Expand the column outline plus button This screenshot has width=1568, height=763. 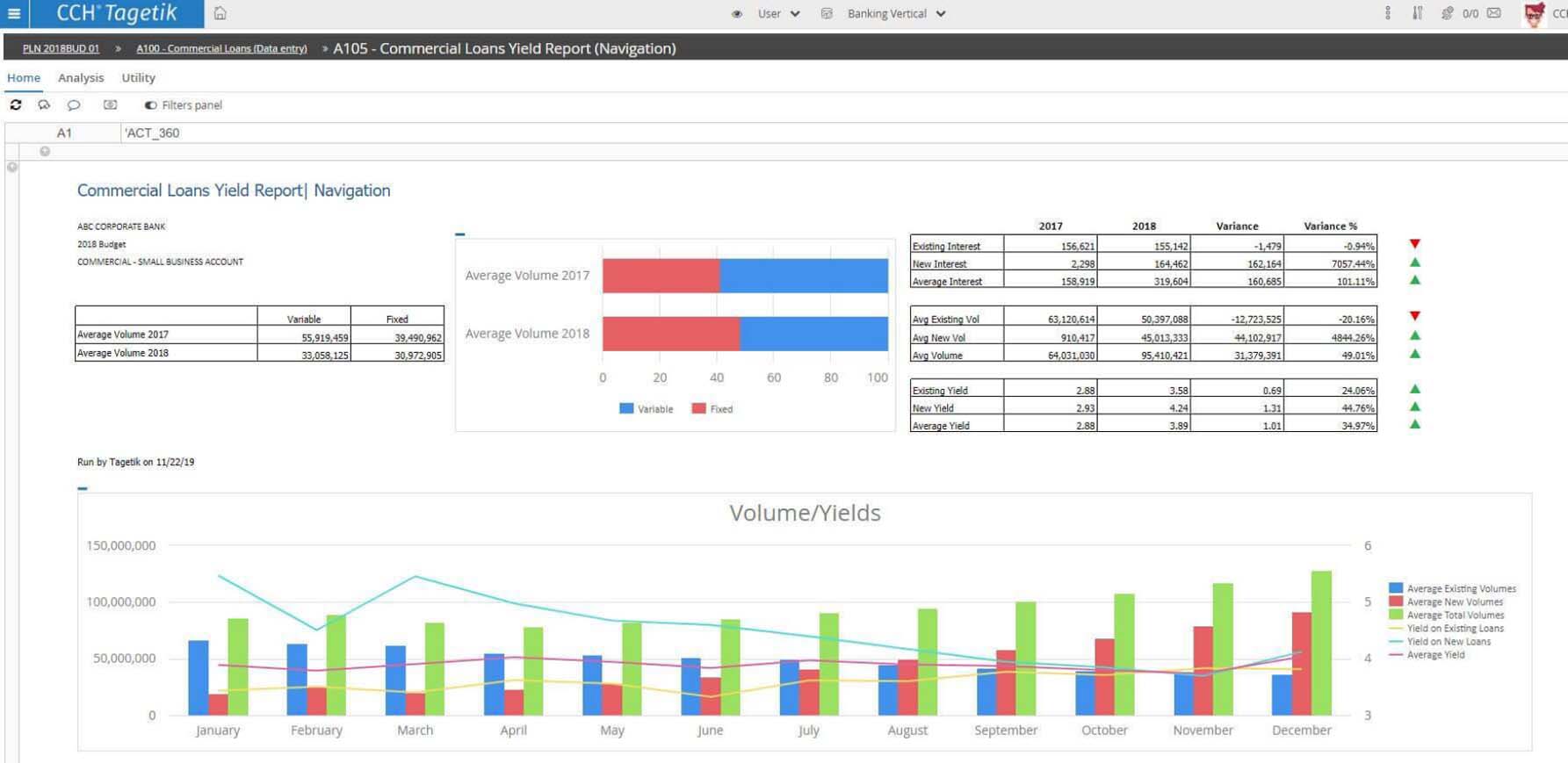pos(45,151)
